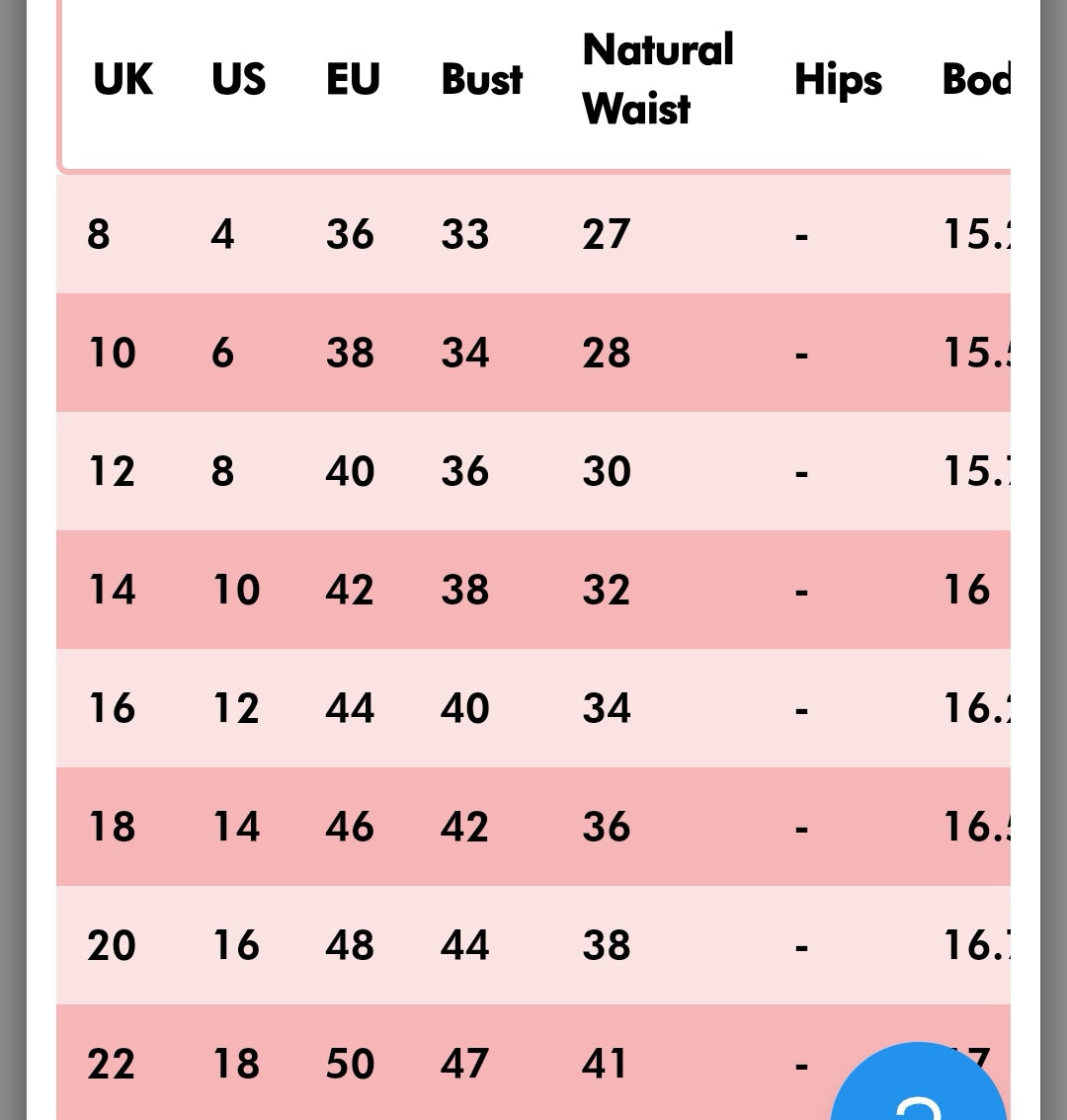Open the blue help chat bubble

pos(919,1086)
